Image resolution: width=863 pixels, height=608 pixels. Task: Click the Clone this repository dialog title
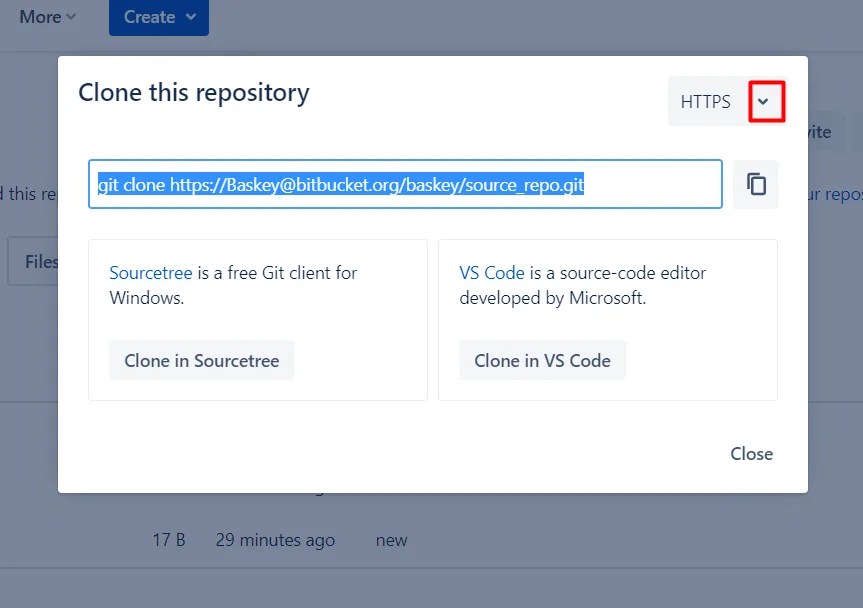pyautogui.click(x=193, y=92)
